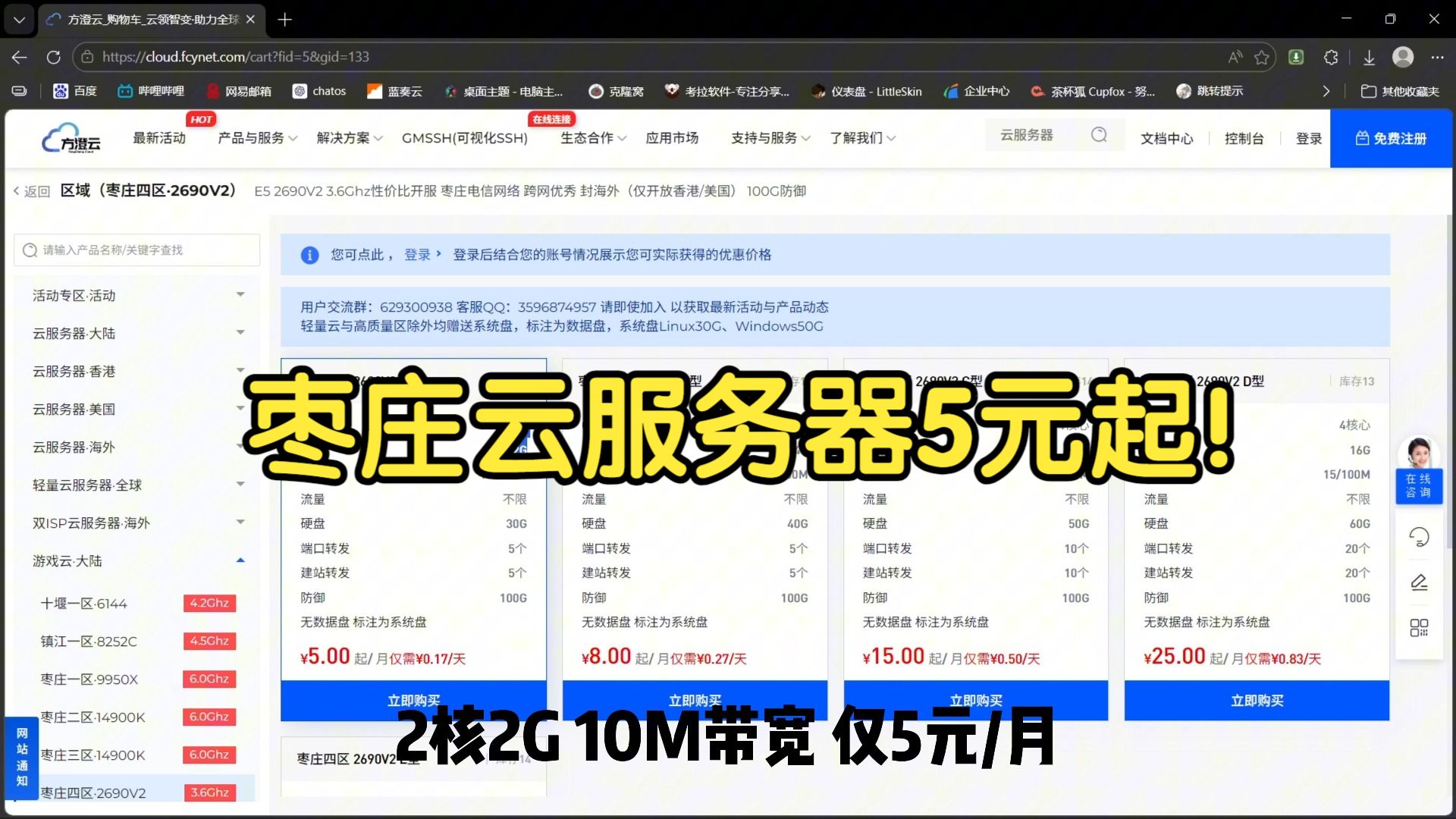Screen dimensions: 1456x819
Task: Expand 产品与服务 menu
Action: [x=257, y=138]
